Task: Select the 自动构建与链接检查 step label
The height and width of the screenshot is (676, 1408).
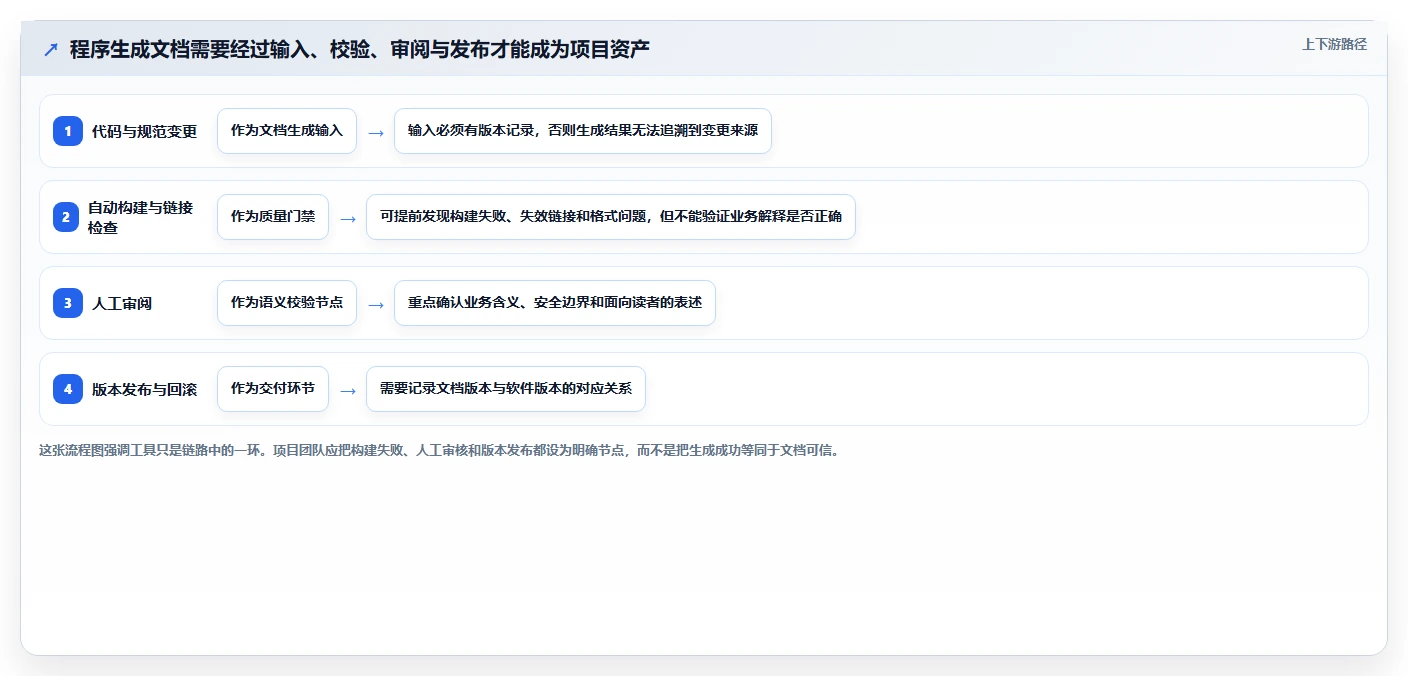Action: (x=141, y=217)
